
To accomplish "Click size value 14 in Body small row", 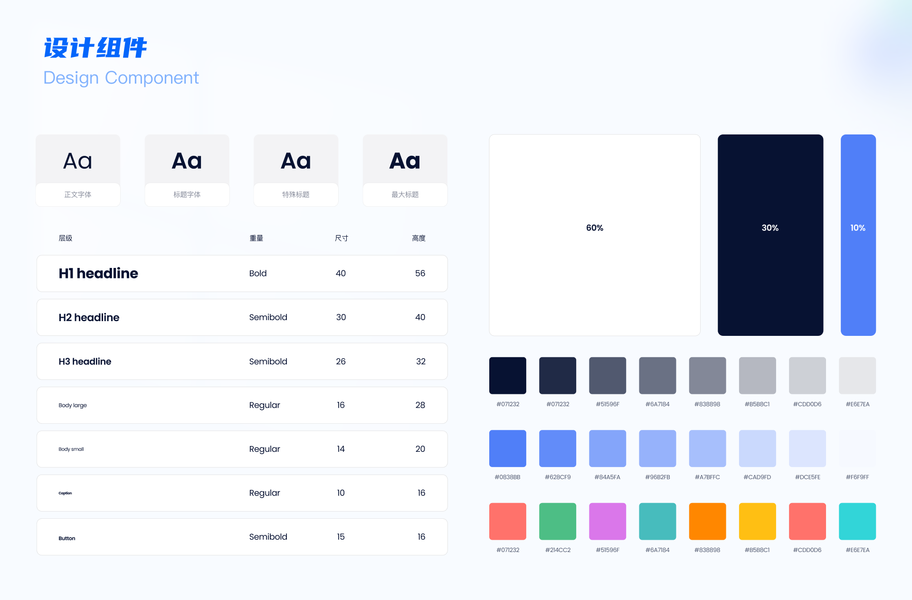I will pyautogui.click(x=341, y=449).
